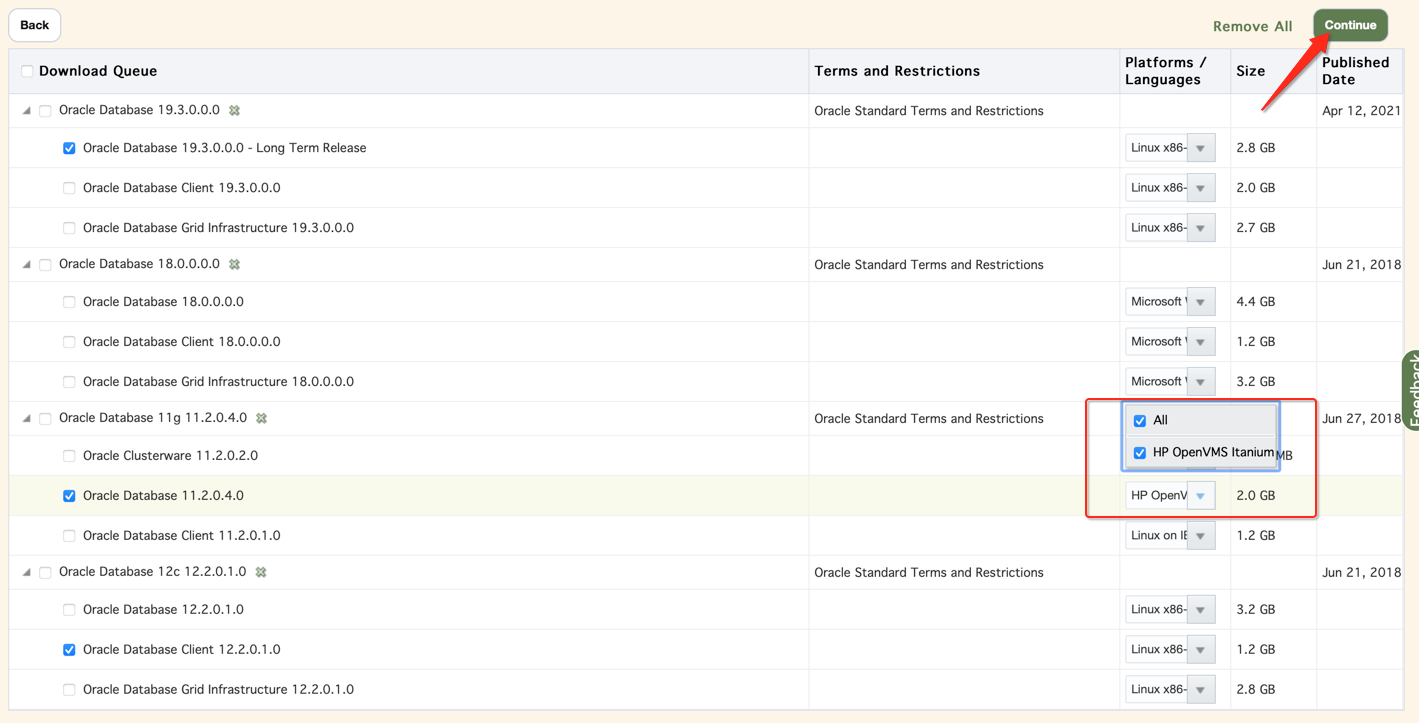Check the Oracle Database 19.3.0.0.0 group checkbox

[45, 111]
